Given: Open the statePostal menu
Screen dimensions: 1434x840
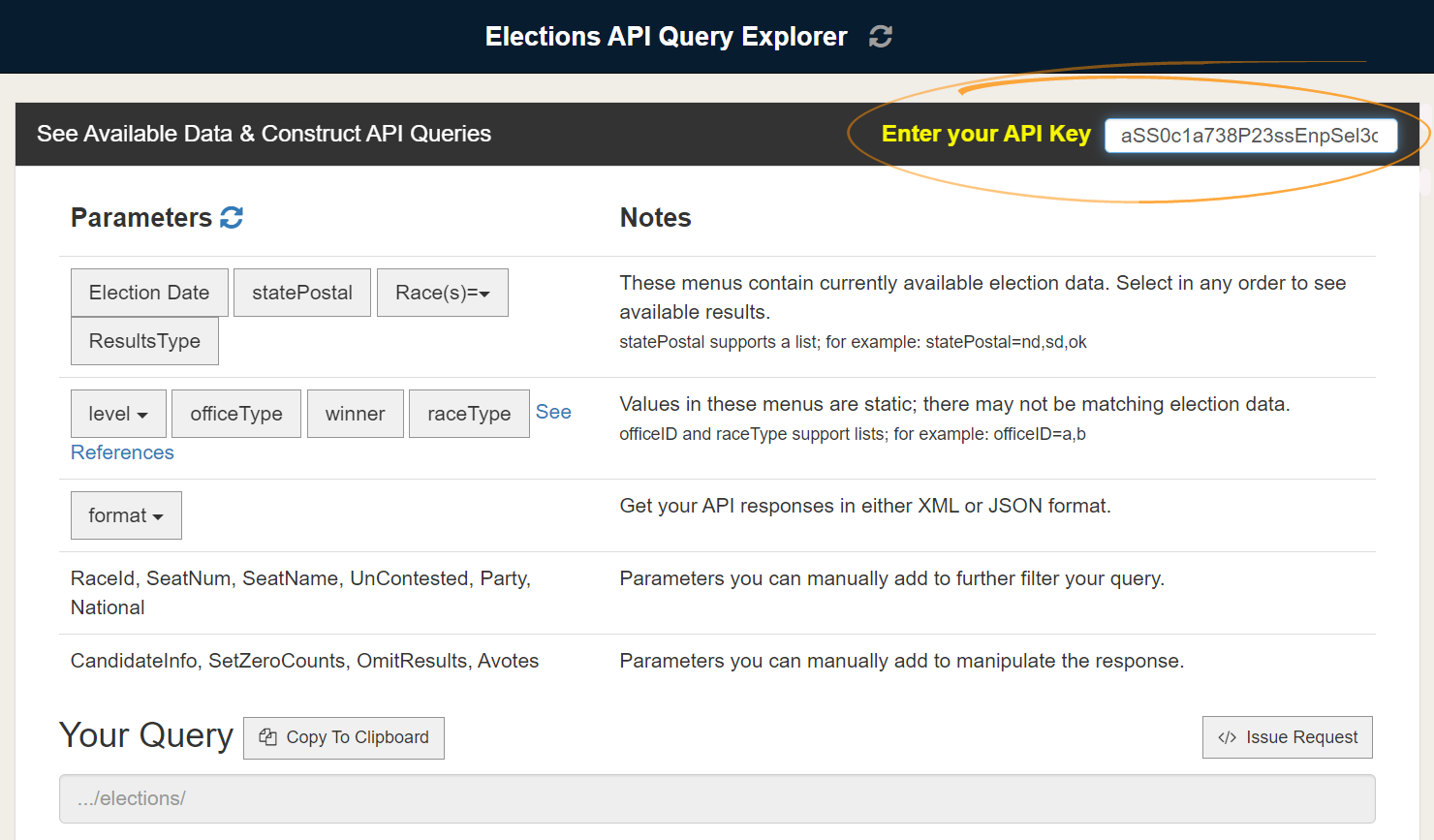Looking at the screenshot, I should coord(302,293).
